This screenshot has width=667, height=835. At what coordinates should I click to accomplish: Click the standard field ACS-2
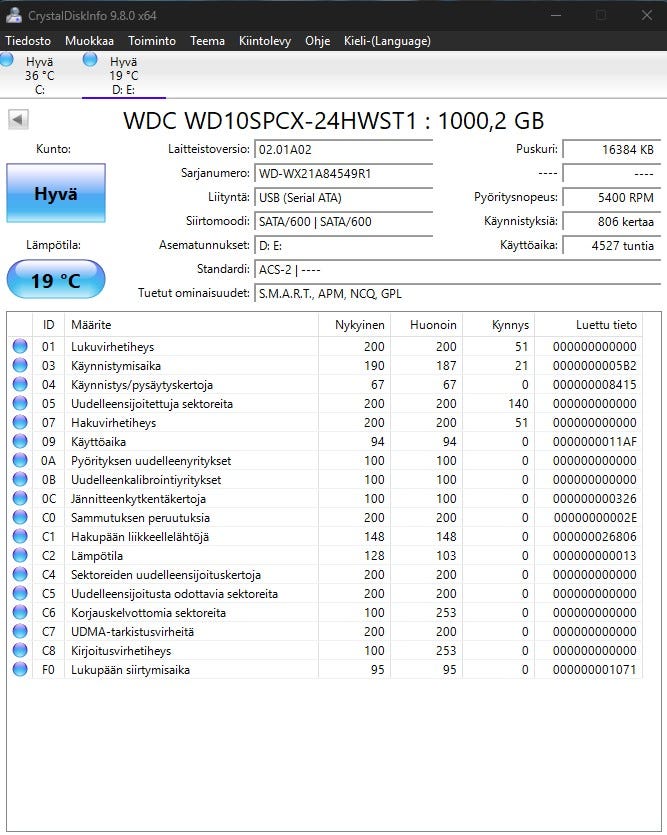pos(458,269)
